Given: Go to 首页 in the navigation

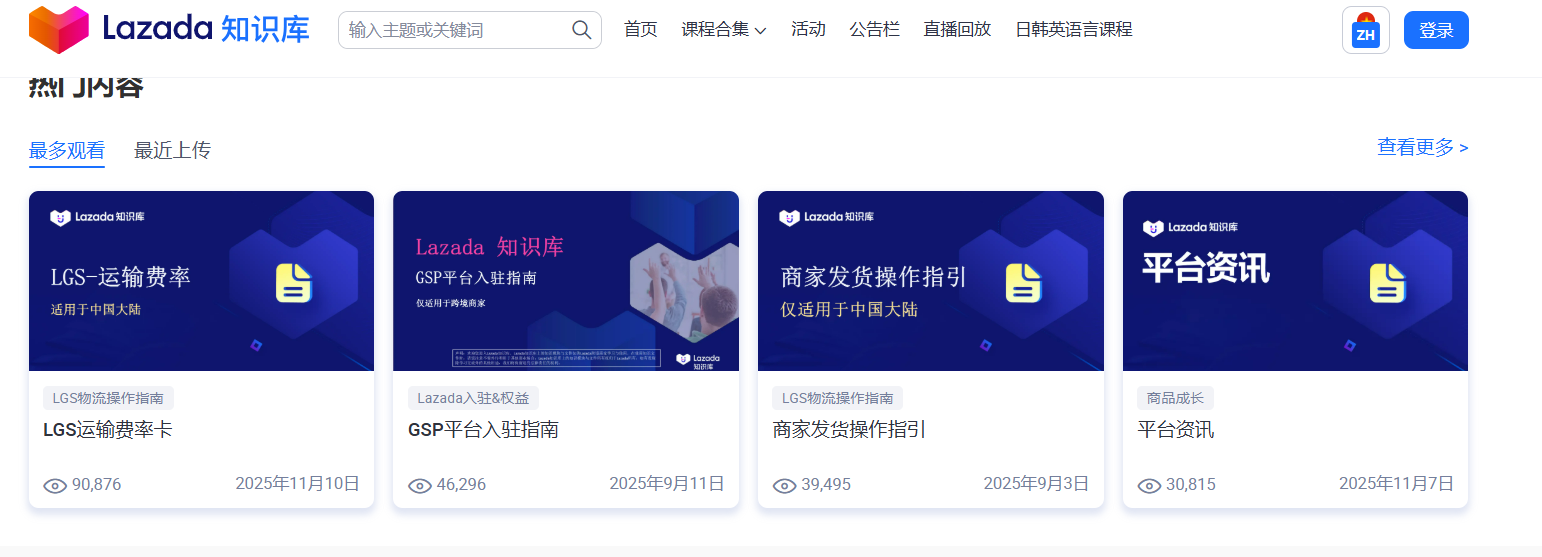Looking at the screenshot, I should coord(641,30).
